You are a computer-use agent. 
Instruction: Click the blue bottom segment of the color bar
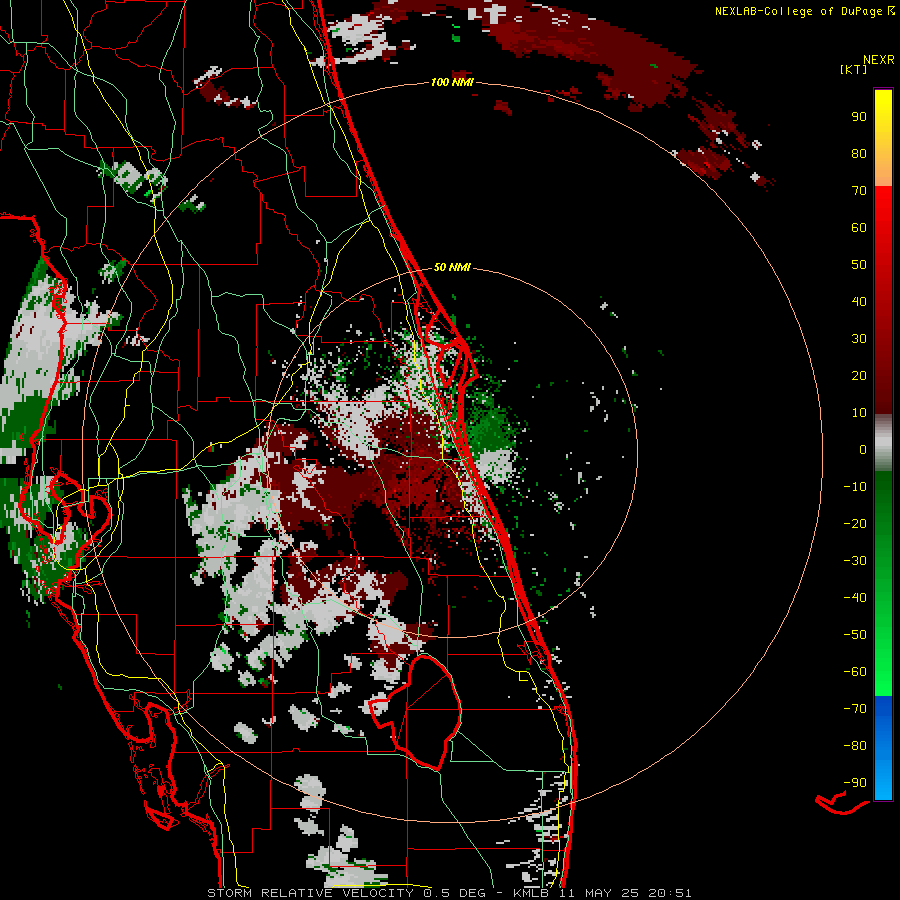883,748
